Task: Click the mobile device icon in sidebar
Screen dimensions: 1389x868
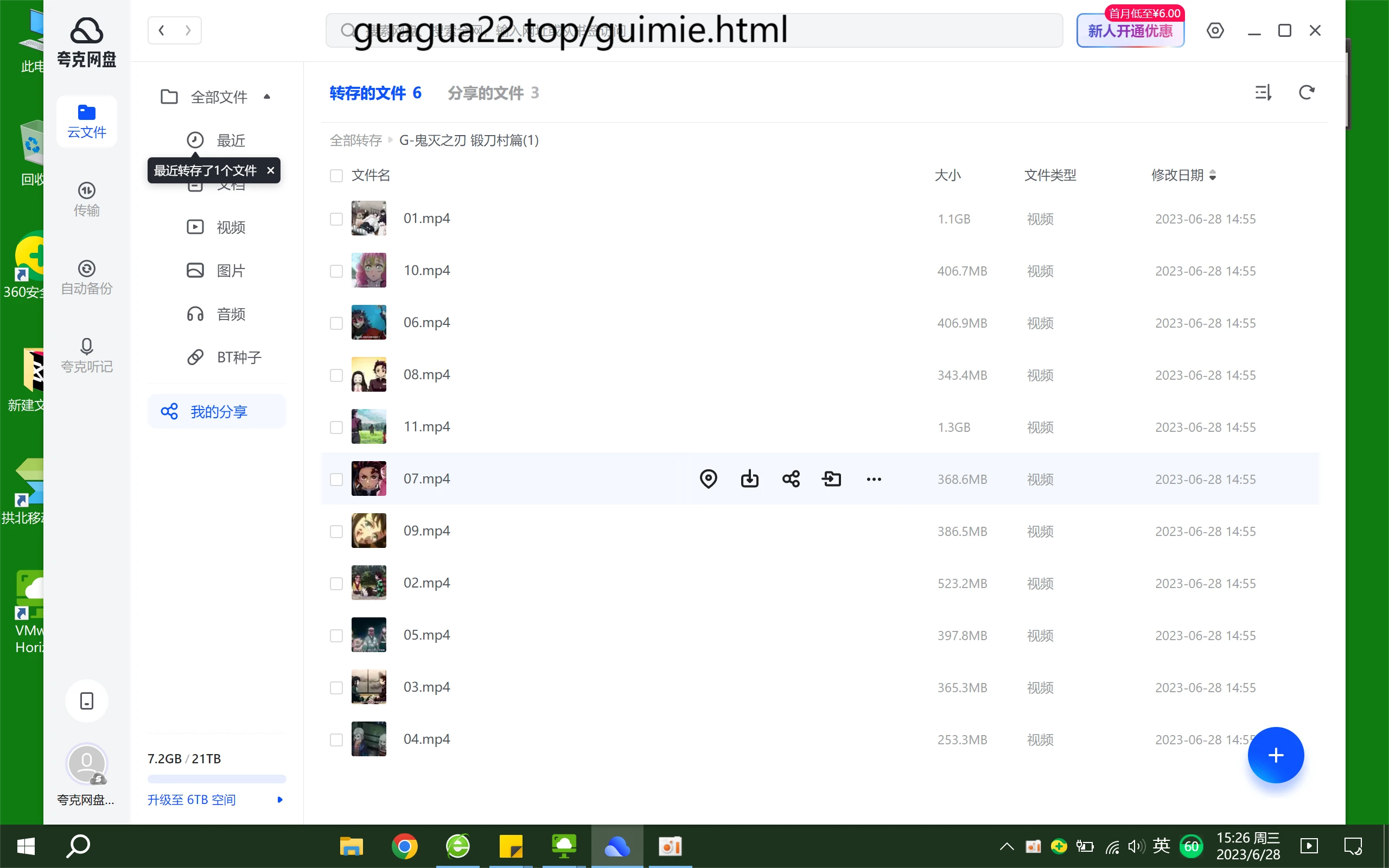Action: (87, 700)
